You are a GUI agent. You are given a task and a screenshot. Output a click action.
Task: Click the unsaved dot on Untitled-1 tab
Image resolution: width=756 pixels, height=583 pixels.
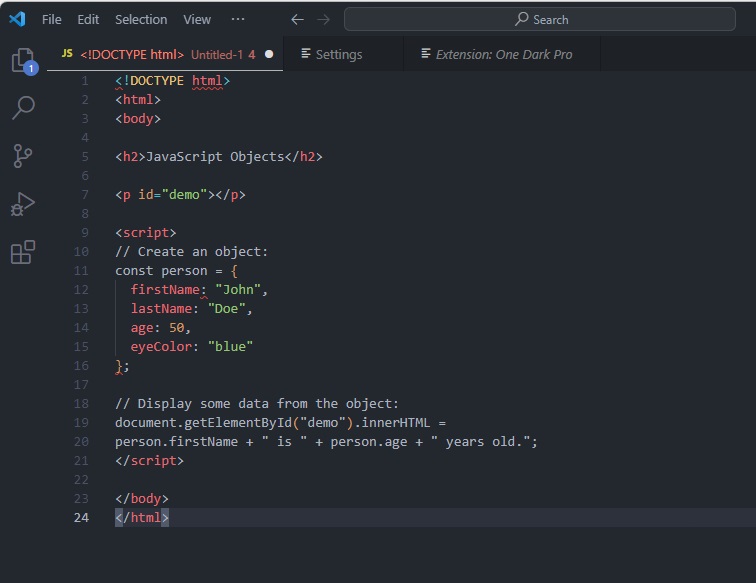point(269,54)
